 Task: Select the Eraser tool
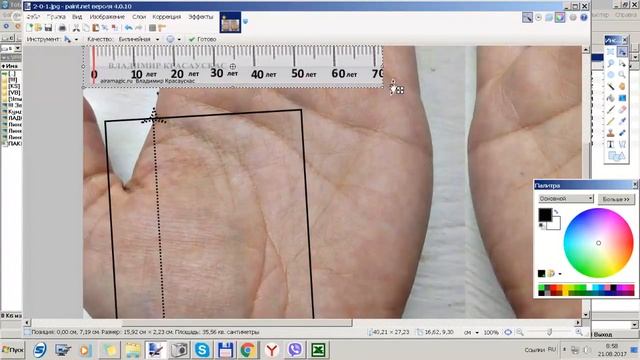coord(622,110)
